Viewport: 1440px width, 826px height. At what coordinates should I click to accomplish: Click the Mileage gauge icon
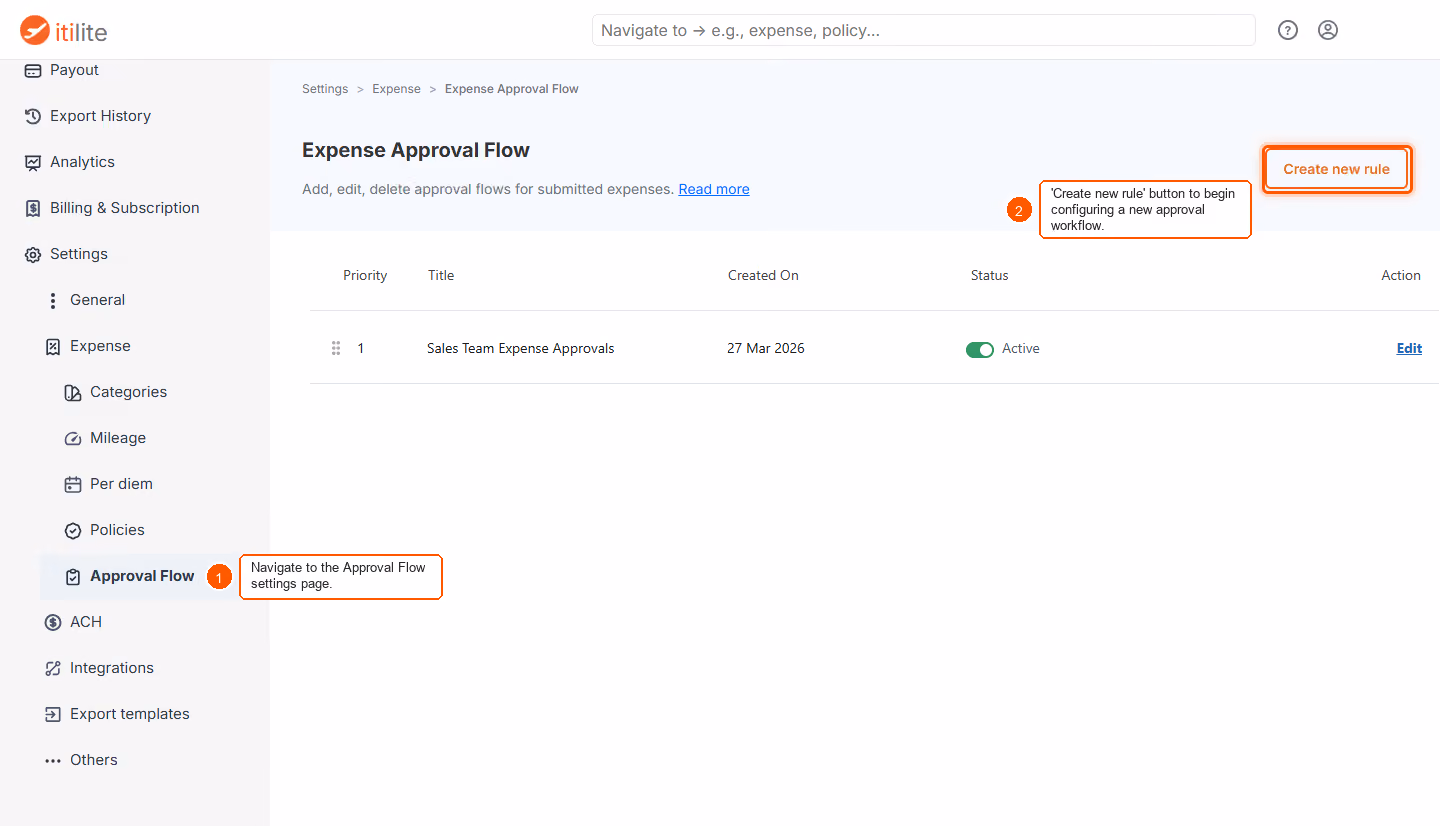click(73, 438)
